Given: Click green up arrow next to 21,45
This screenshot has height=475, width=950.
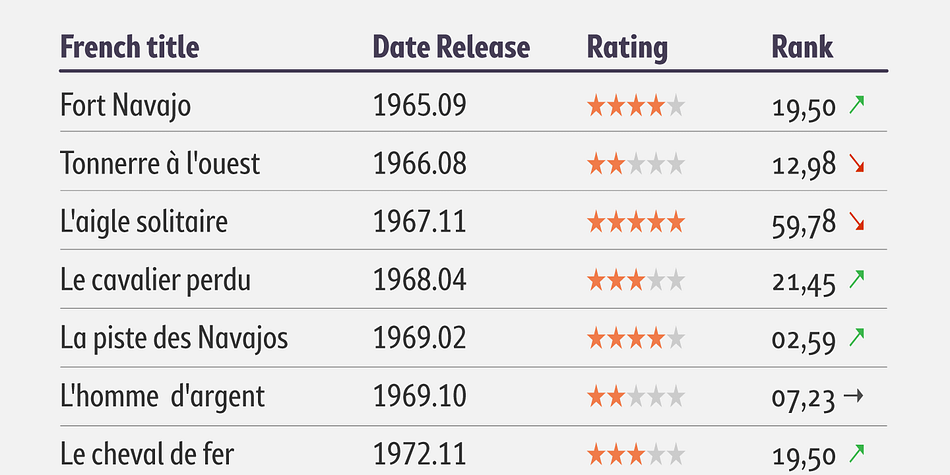Looking at the screenshot, I should pos(856,279).
